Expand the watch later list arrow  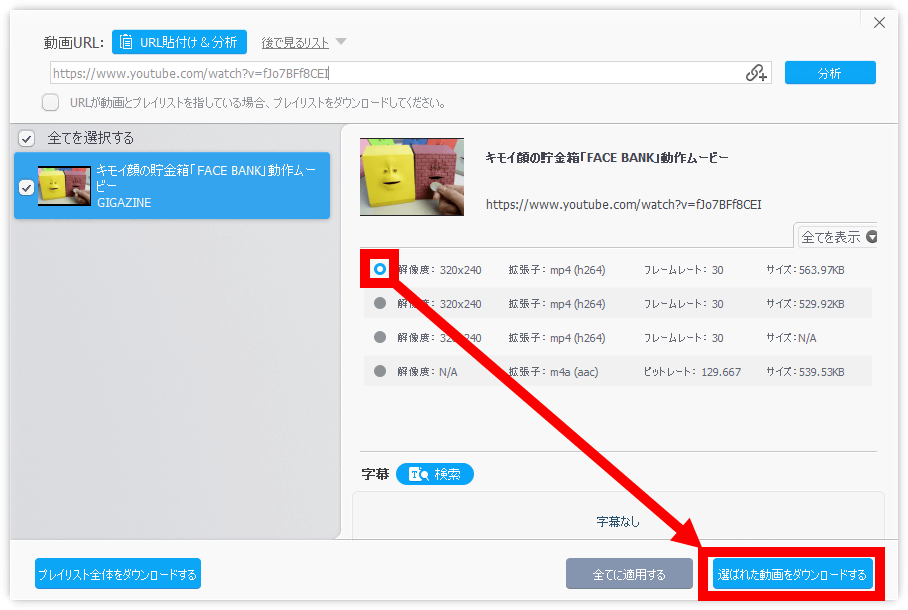pyautogui.click(x=341, y=42)
